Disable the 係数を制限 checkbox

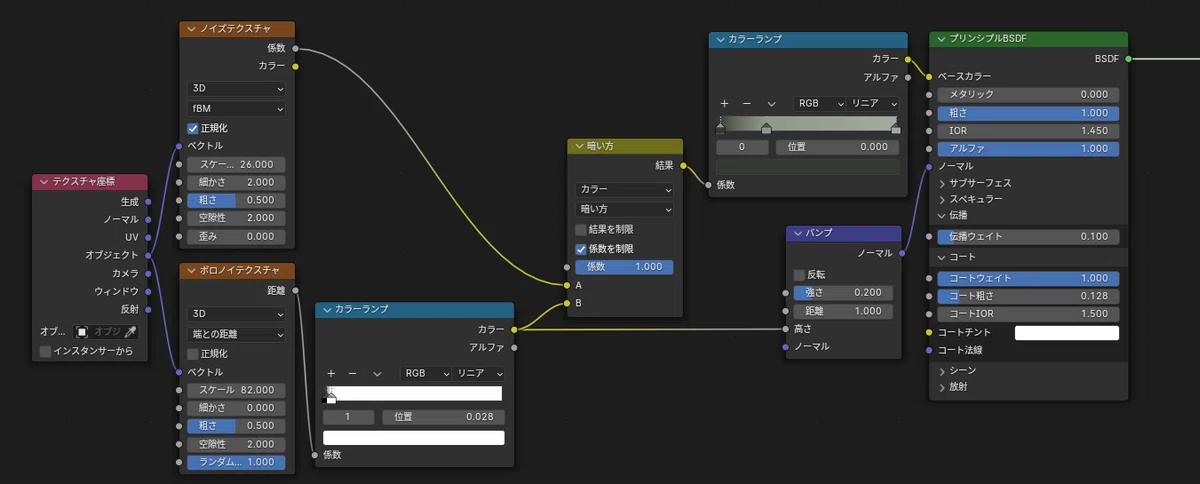(581, 248)
